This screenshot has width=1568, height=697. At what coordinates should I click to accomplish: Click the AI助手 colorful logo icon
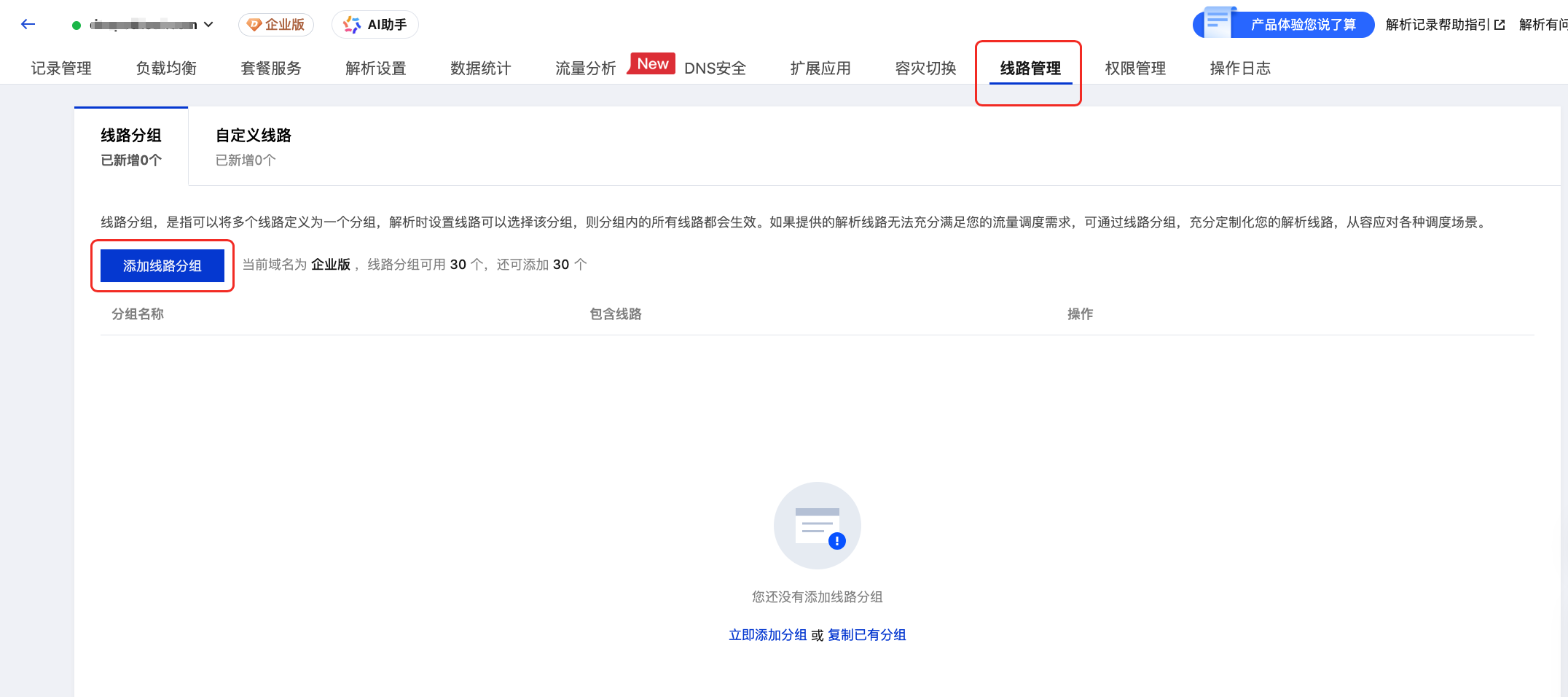[x=352, y=25]
